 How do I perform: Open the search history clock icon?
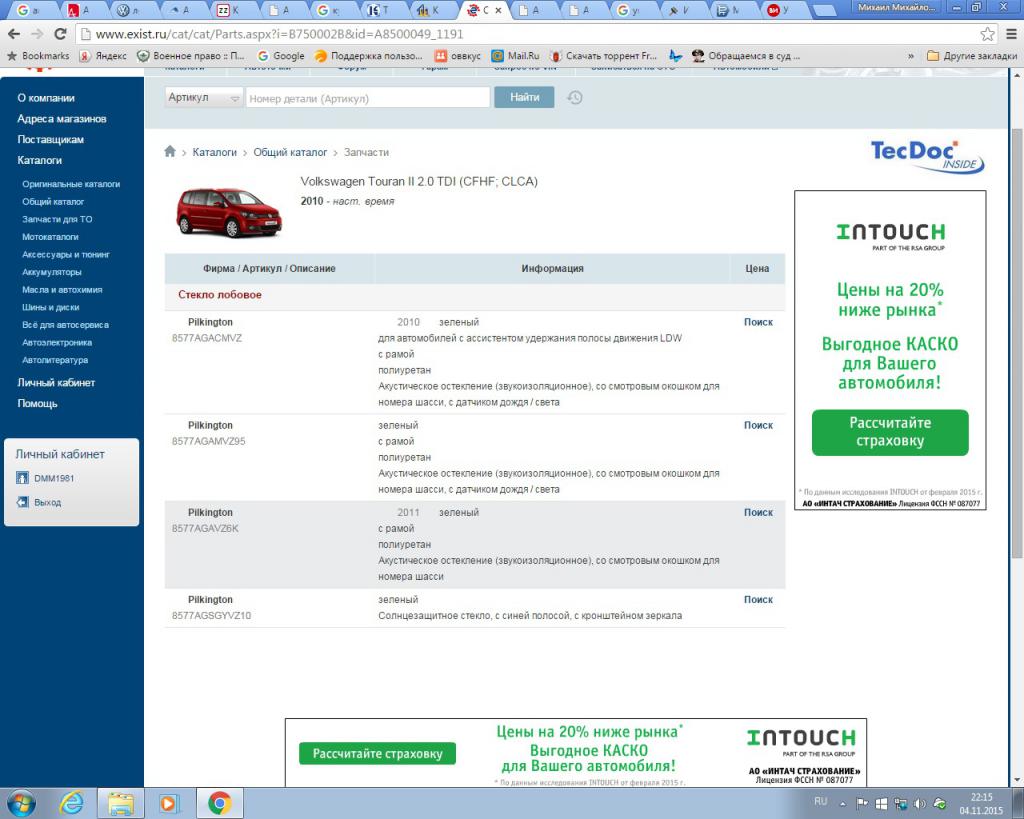tap(575, 98)
